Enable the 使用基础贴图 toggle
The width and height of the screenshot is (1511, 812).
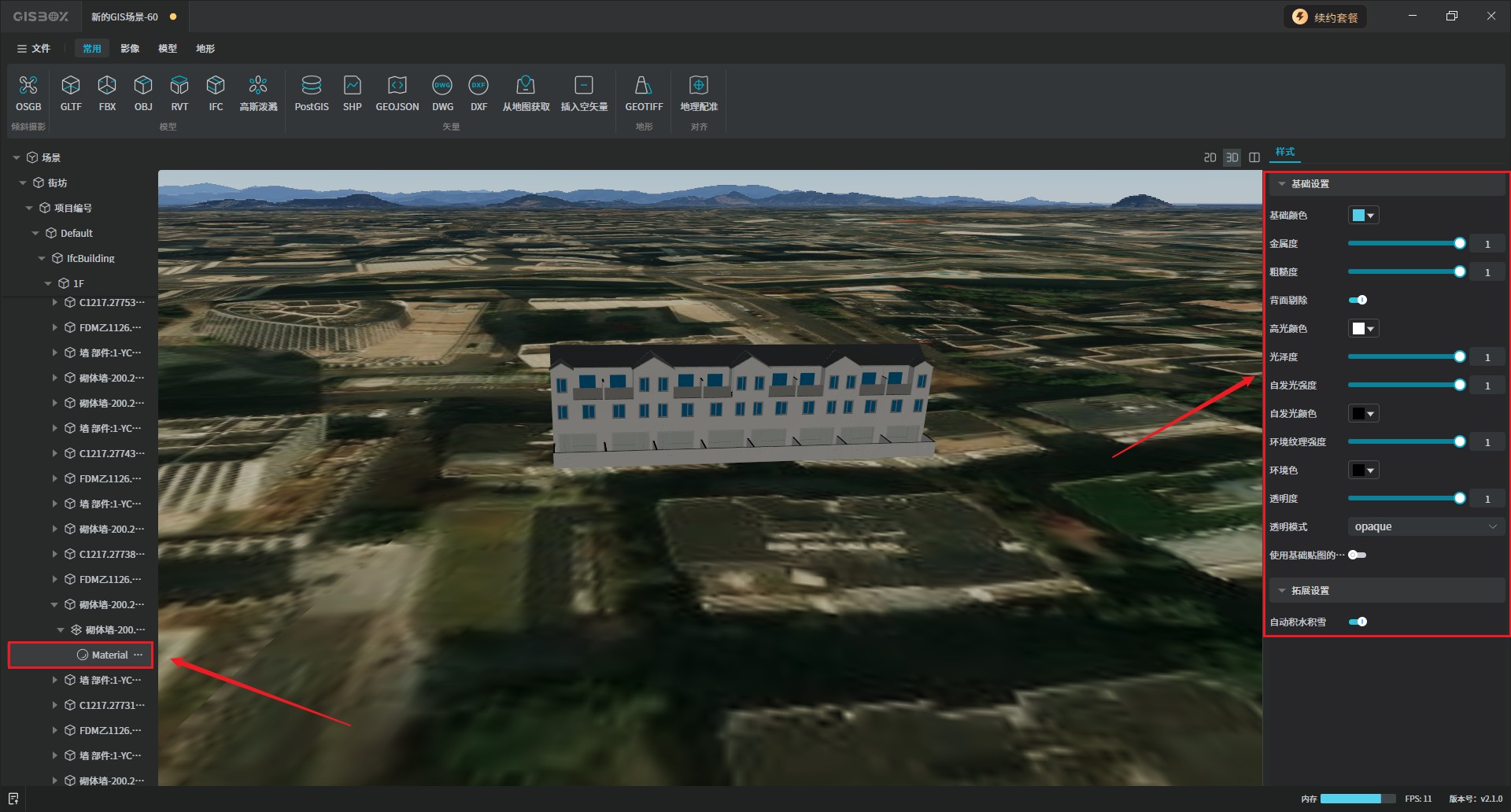[x=1357, y=555]
